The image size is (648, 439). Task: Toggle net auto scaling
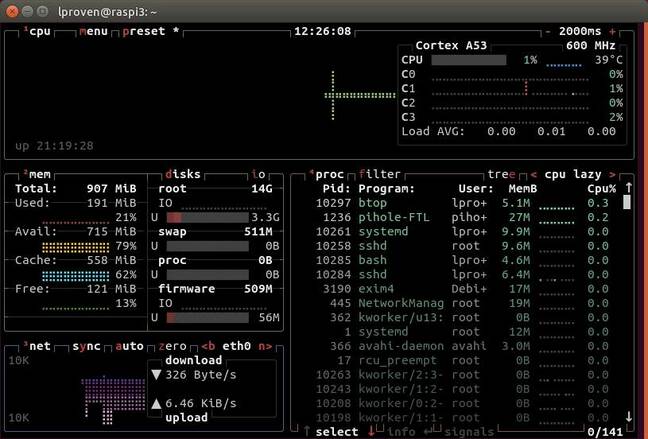tap(129, 346)
